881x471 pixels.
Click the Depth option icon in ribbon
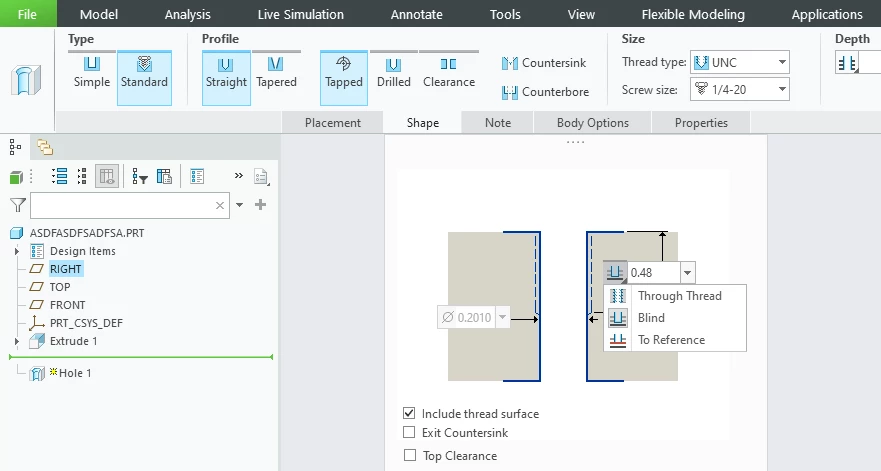[x=848, y=63]
